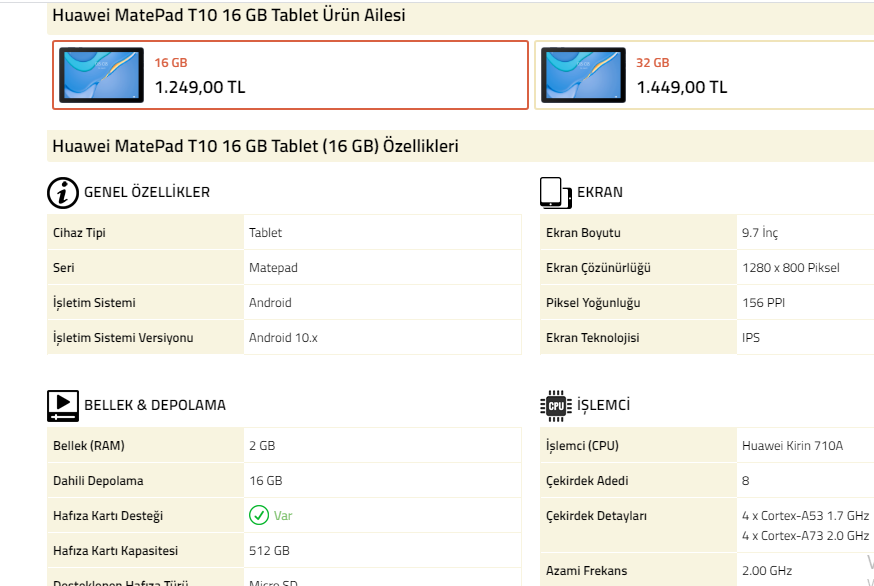The height and width of the screenshot is (586, 874).
Task: Click the 4 x Cortex-A53 1.7 GHz line
Action: click(x=805, y=516)
